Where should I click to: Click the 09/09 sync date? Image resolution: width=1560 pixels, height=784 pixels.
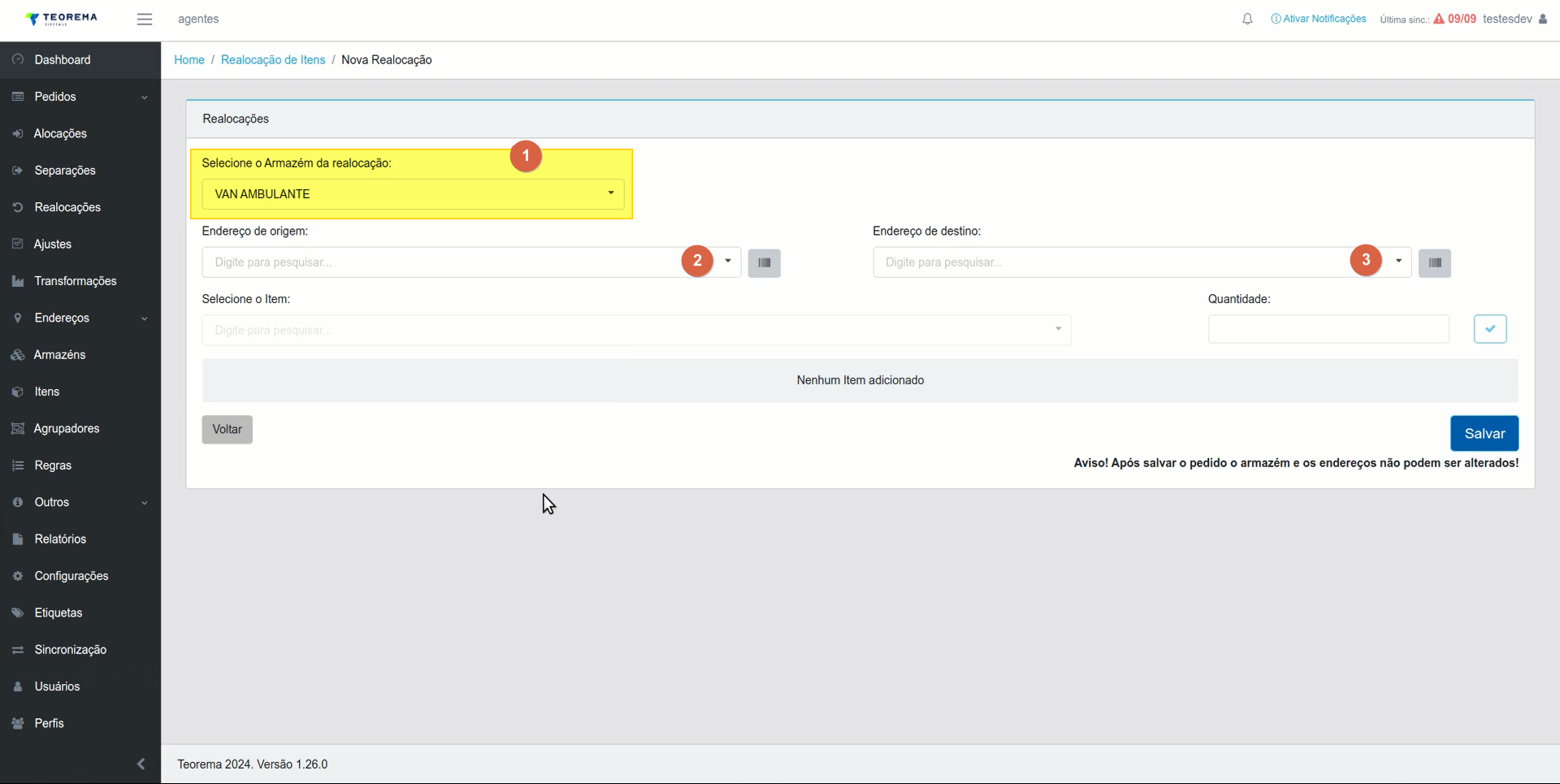1462,19
